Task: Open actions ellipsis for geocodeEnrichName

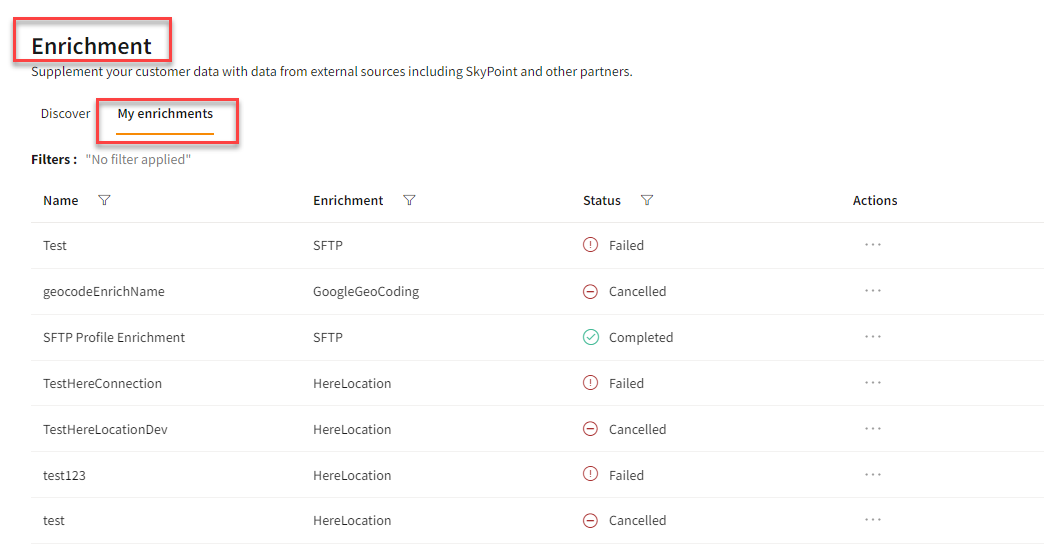Action: coord(873,291)
